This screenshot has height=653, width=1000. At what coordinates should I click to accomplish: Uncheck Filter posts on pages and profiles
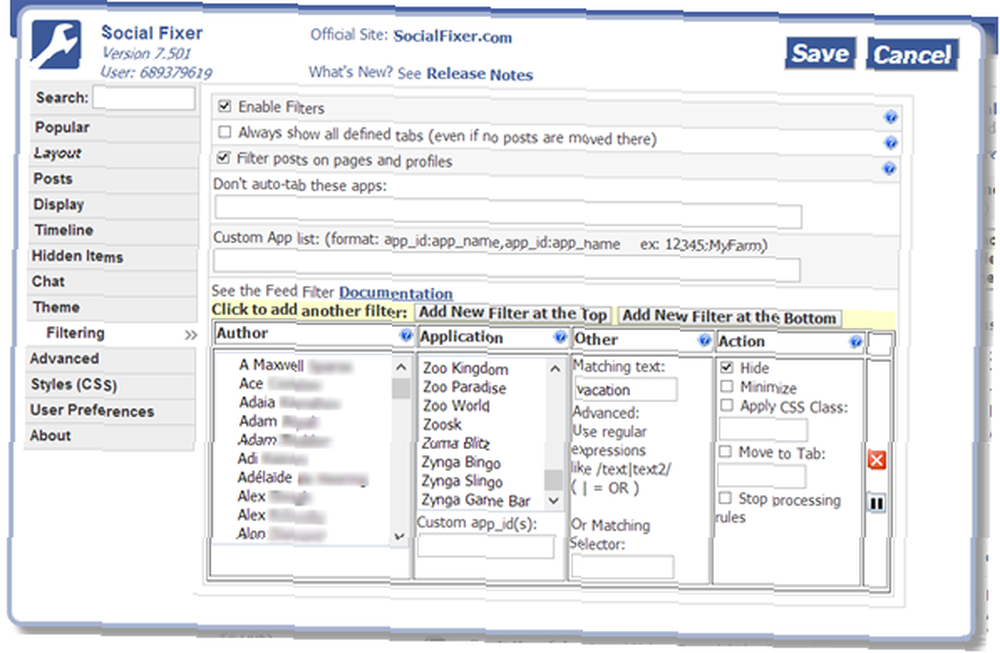click(223, 158)
